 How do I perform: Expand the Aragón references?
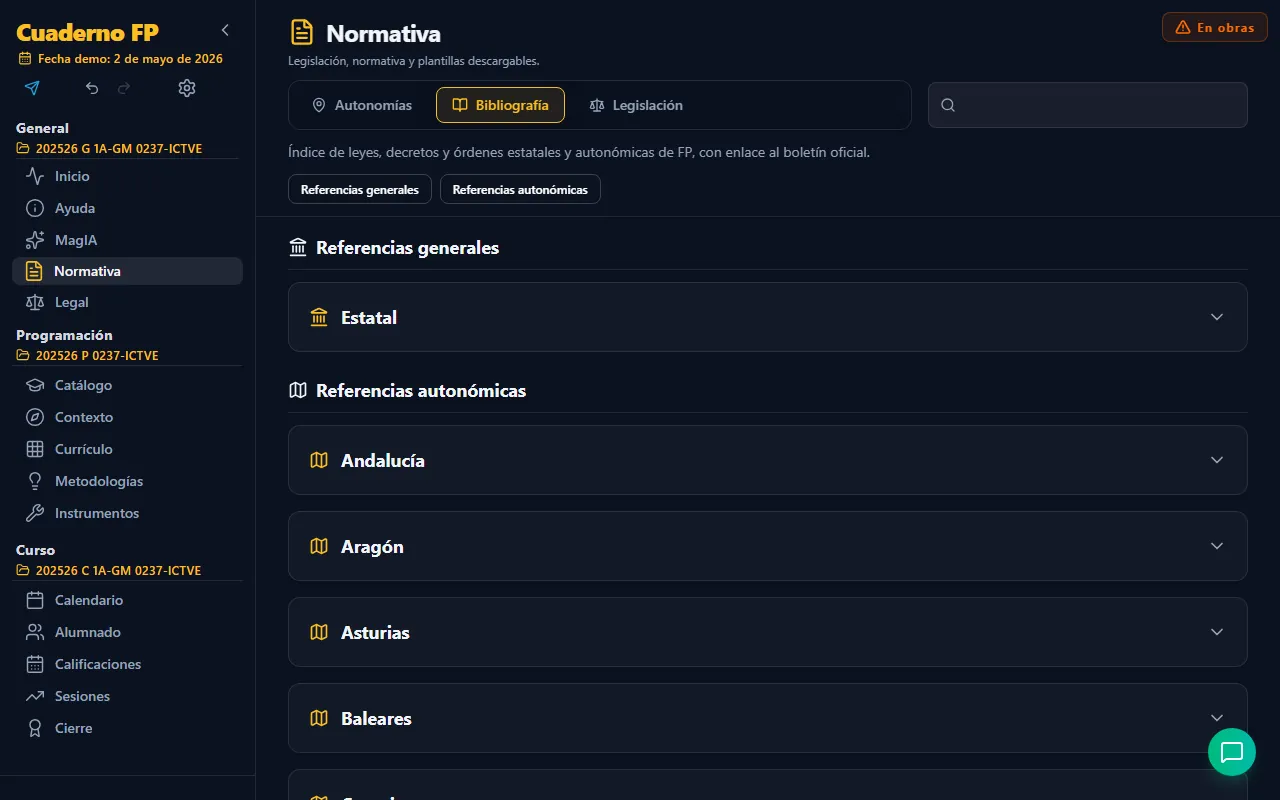click(x=767, y=546)
